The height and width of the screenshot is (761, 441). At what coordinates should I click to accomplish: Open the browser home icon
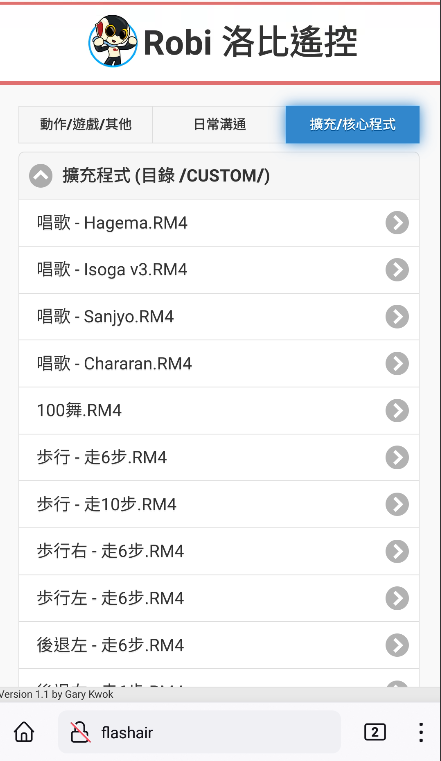(x=24, y=732)
